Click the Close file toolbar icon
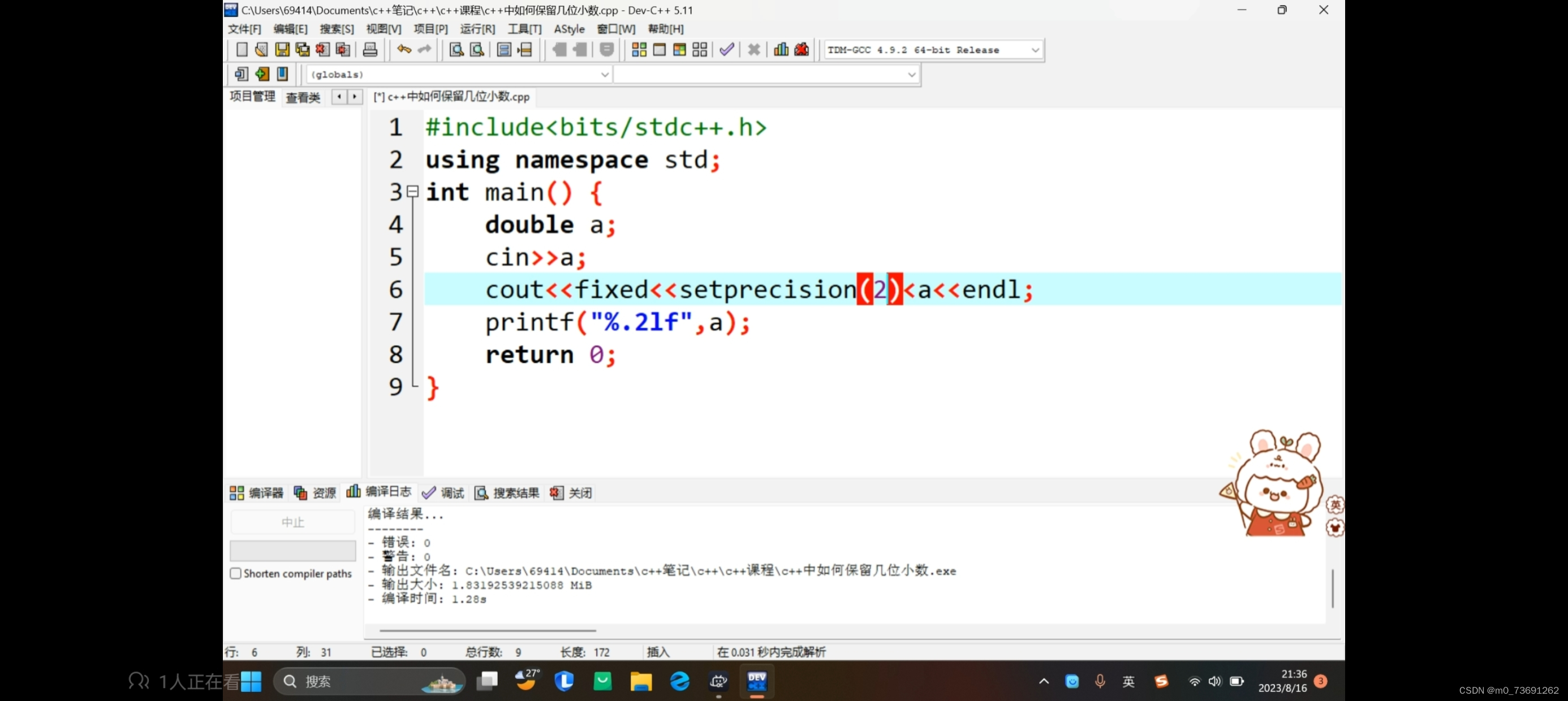This screenshot has width=1568, height=701. [322, 50]
